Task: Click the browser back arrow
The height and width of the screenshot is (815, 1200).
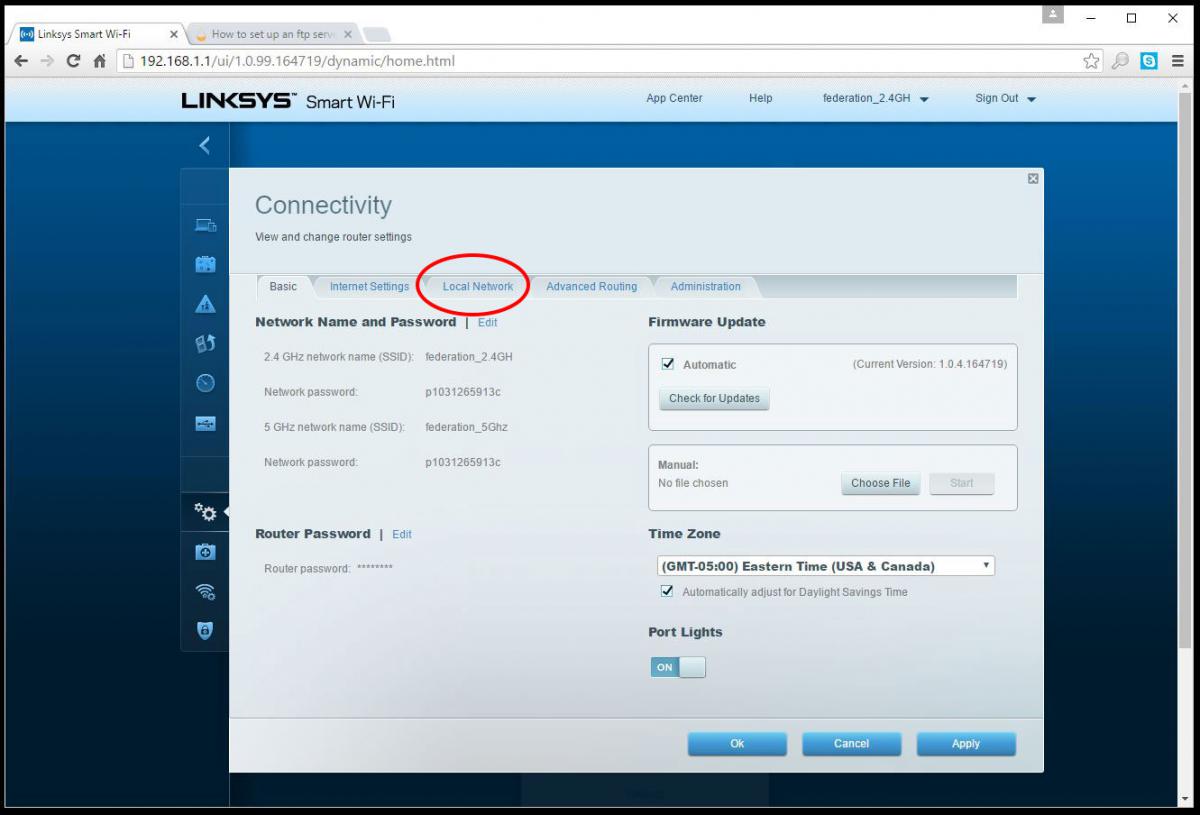Action: click(21, 61)
